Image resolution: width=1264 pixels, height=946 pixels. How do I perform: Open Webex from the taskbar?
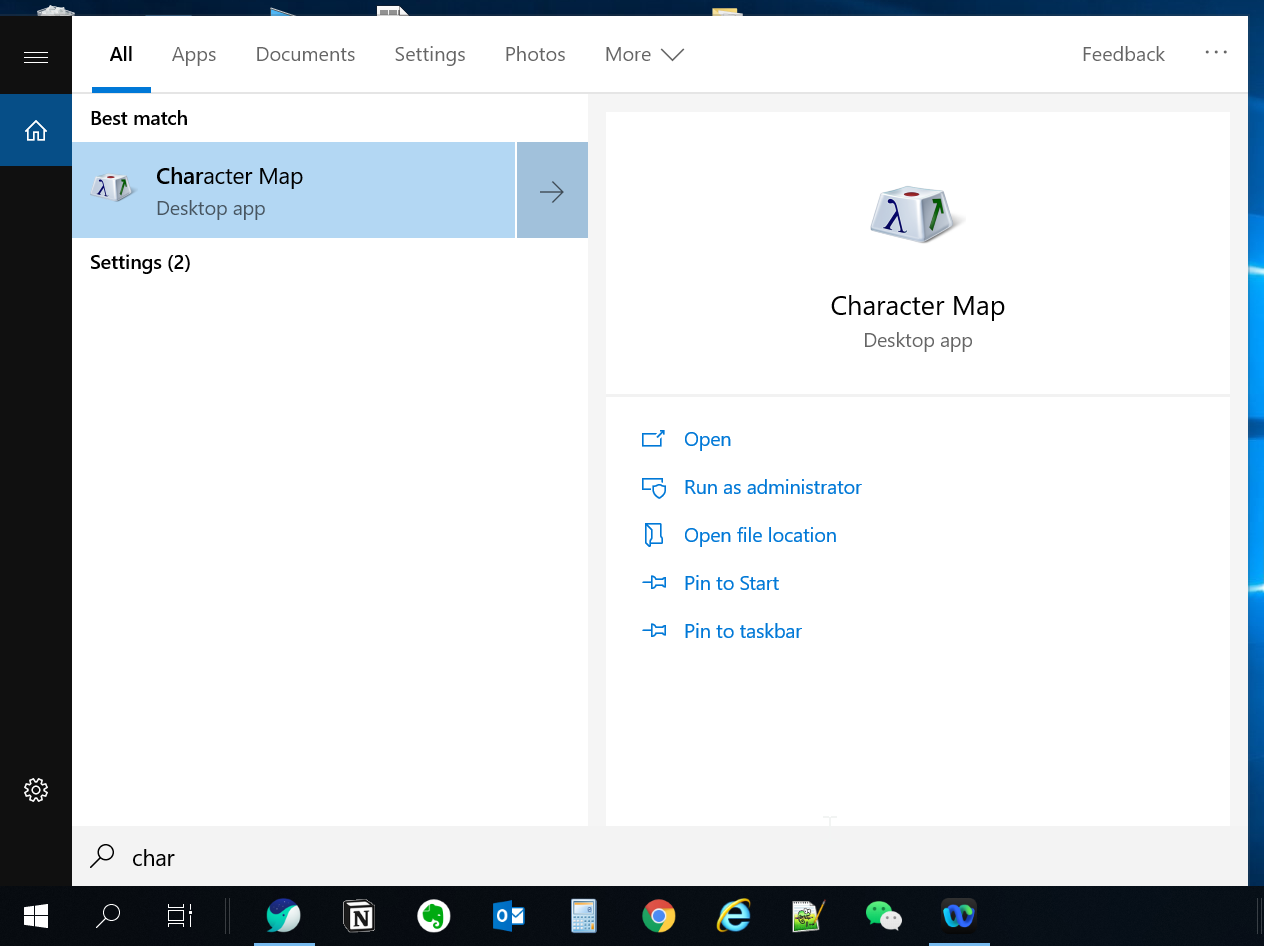click(x=959, y=916)
